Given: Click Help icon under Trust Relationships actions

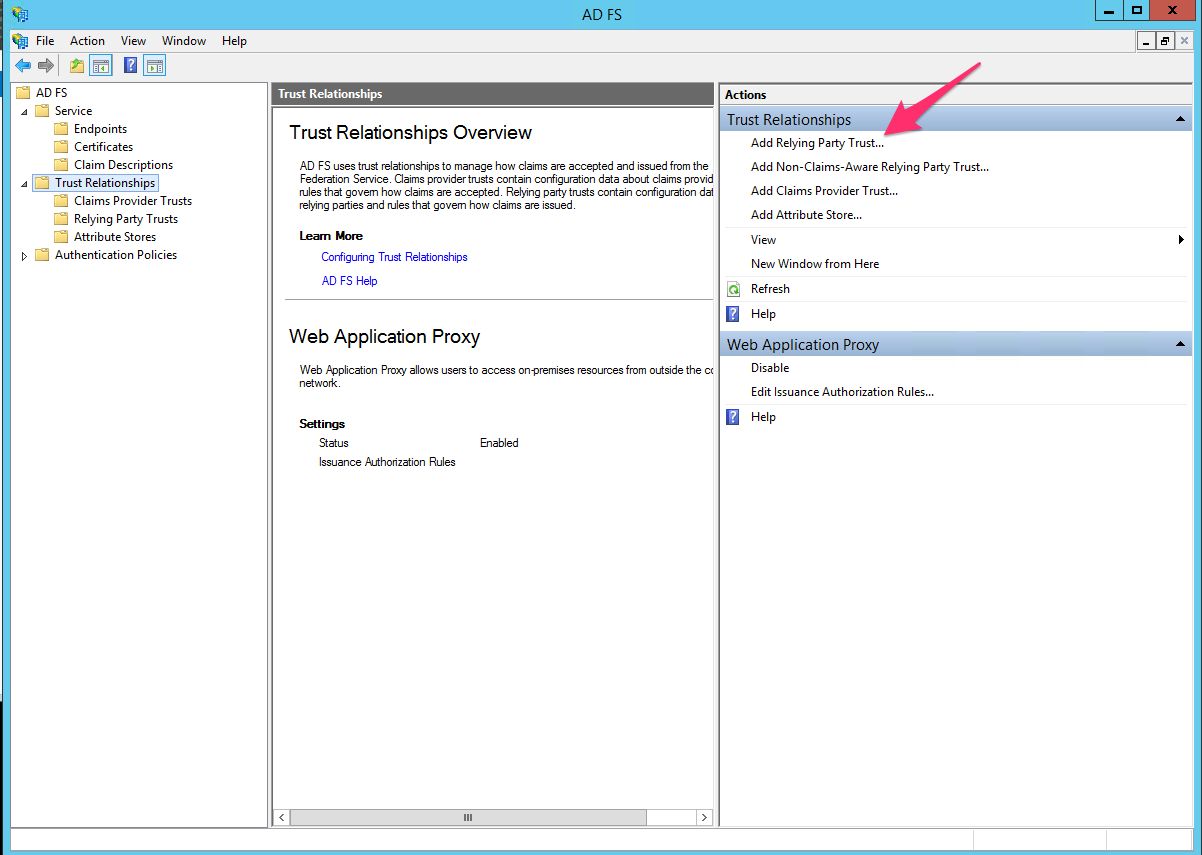Looking at the screenshot, I should tap(733, 314).
